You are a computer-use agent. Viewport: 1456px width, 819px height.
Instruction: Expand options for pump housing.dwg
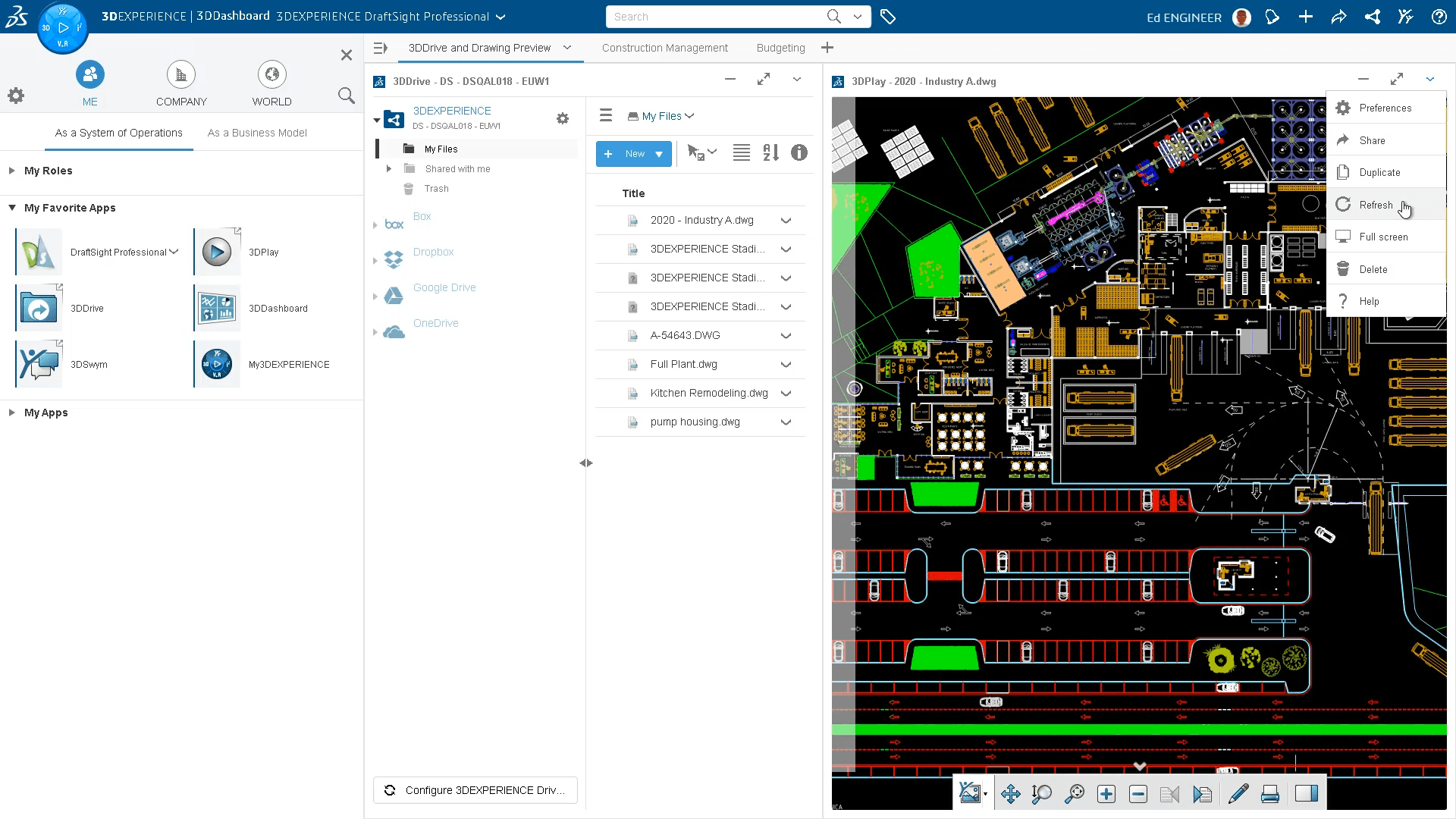pyautogui.click(x=786, y=422)
